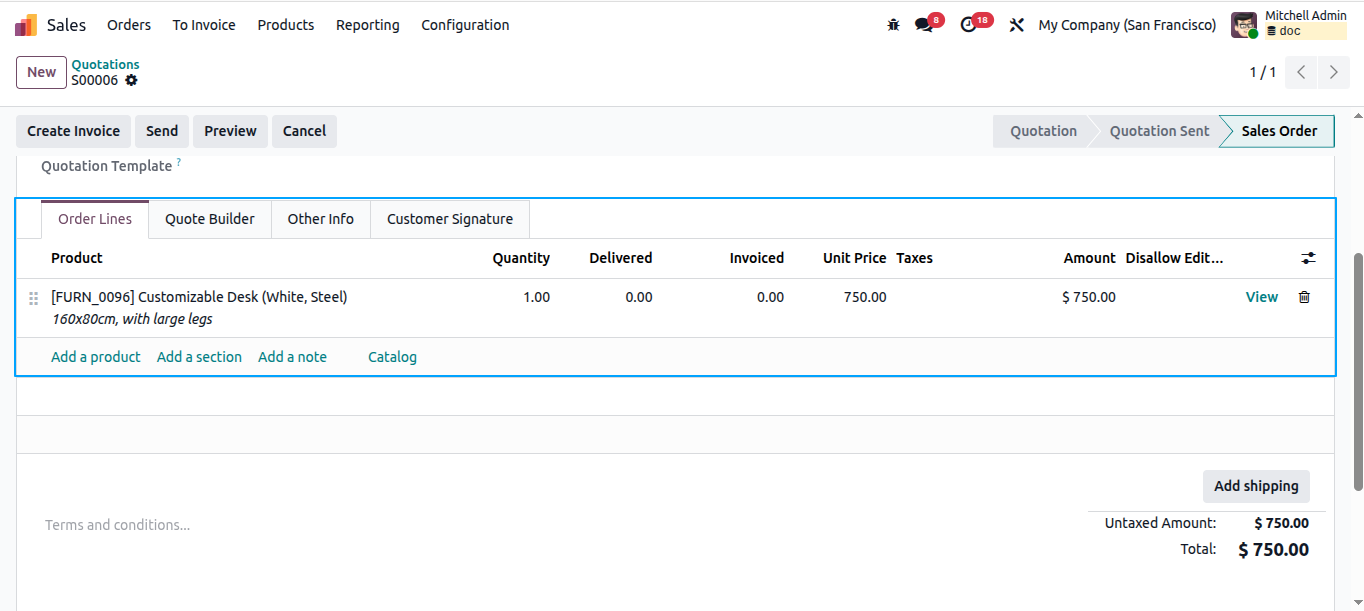Click the quantity cell 1.00
The width and height of the screenshot is (1364, 611).
click(x=536, y=297)
